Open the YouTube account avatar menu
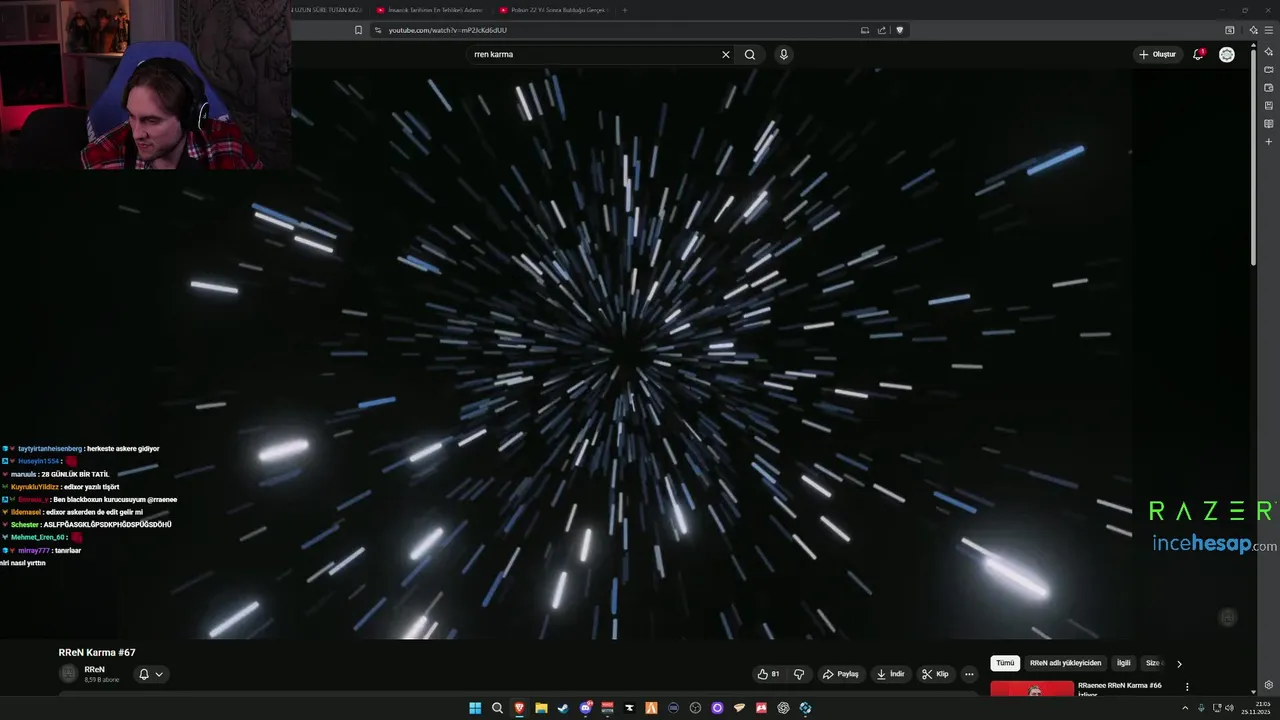Viewport: 1280px width, 720px height. point(1227,54)
